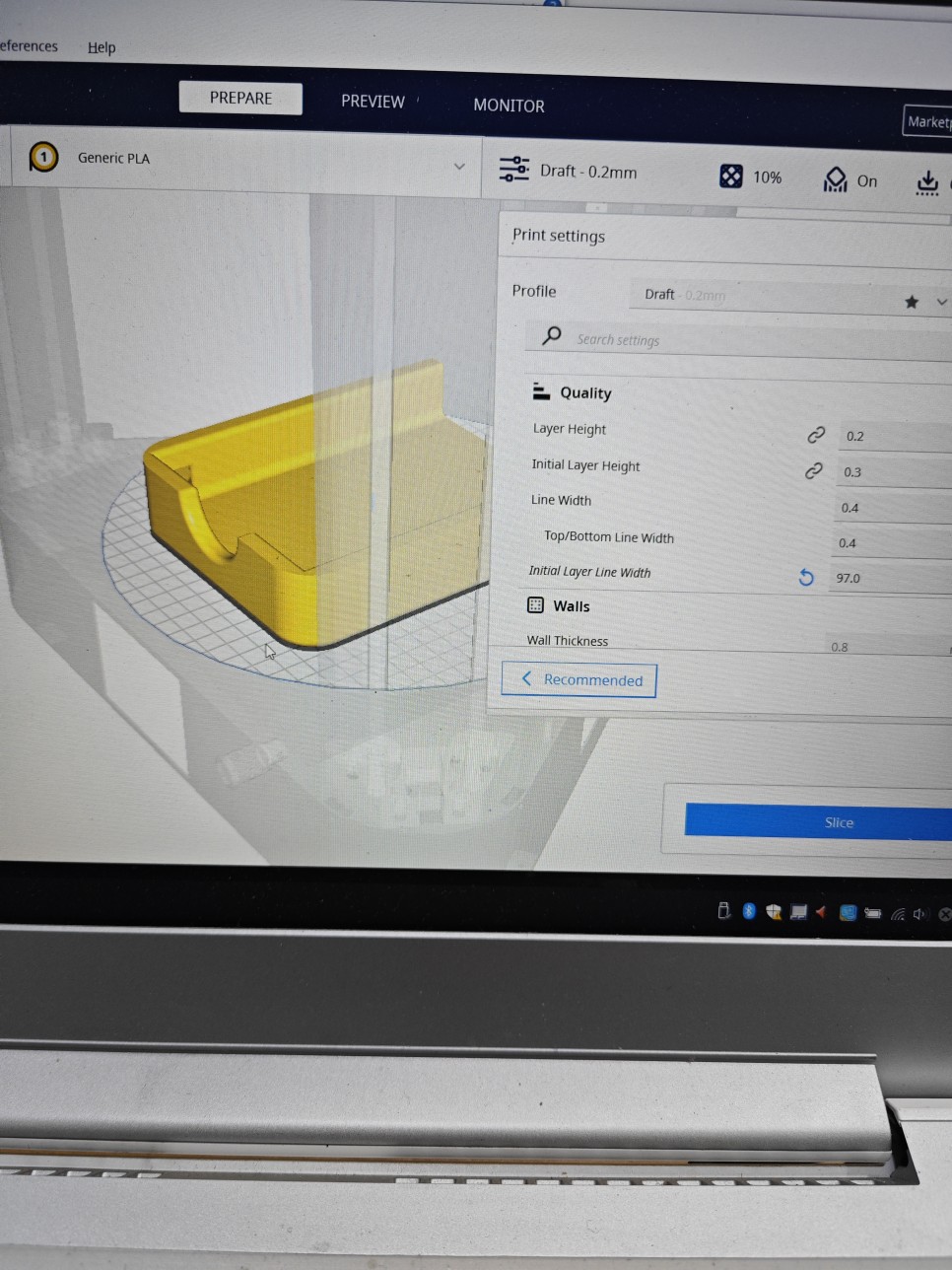Image resolution: width=952 pixels, height=1270 pixels.
Task: Click the speaker volume tray icon
Action: click(919, 914)
